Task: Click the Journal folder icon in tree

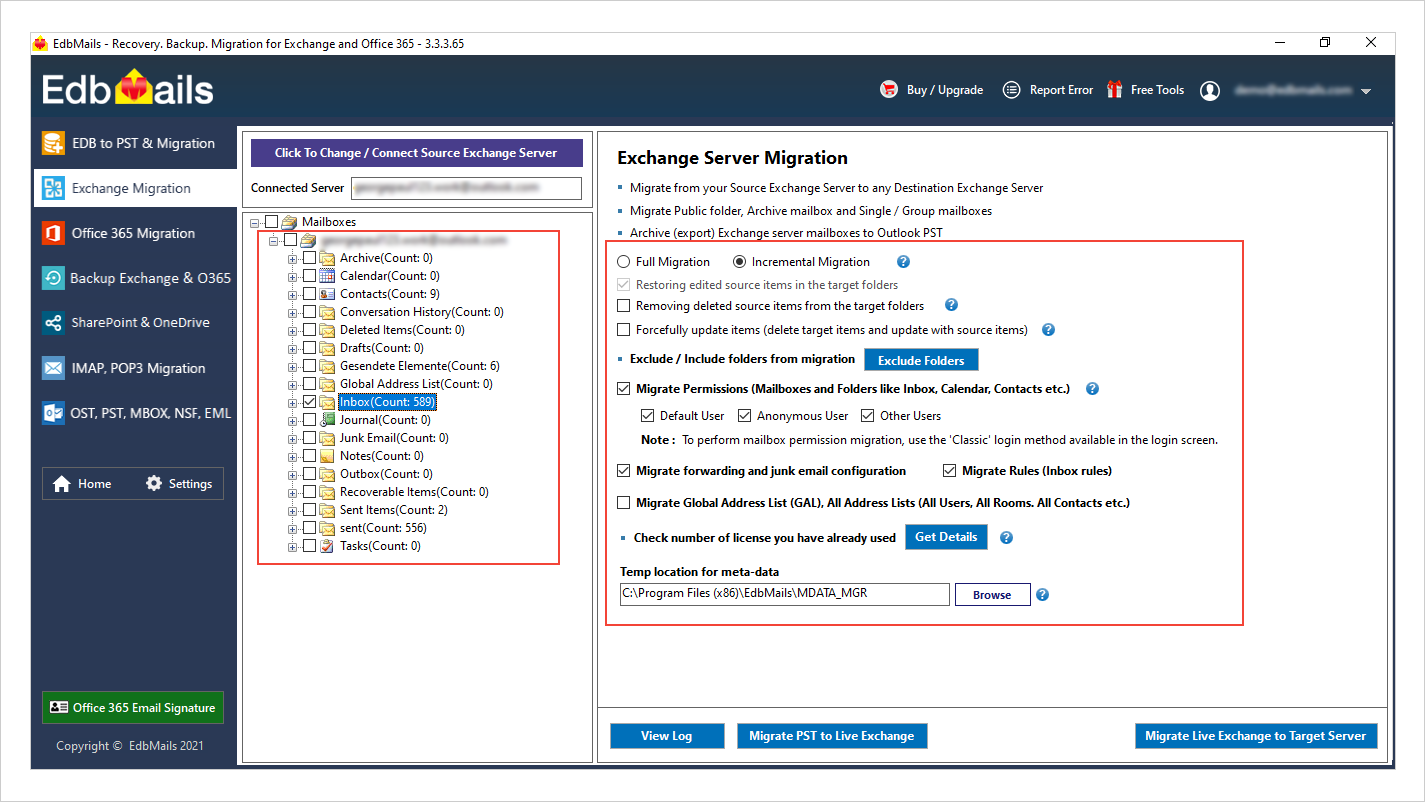Action: tap(327, 420)
